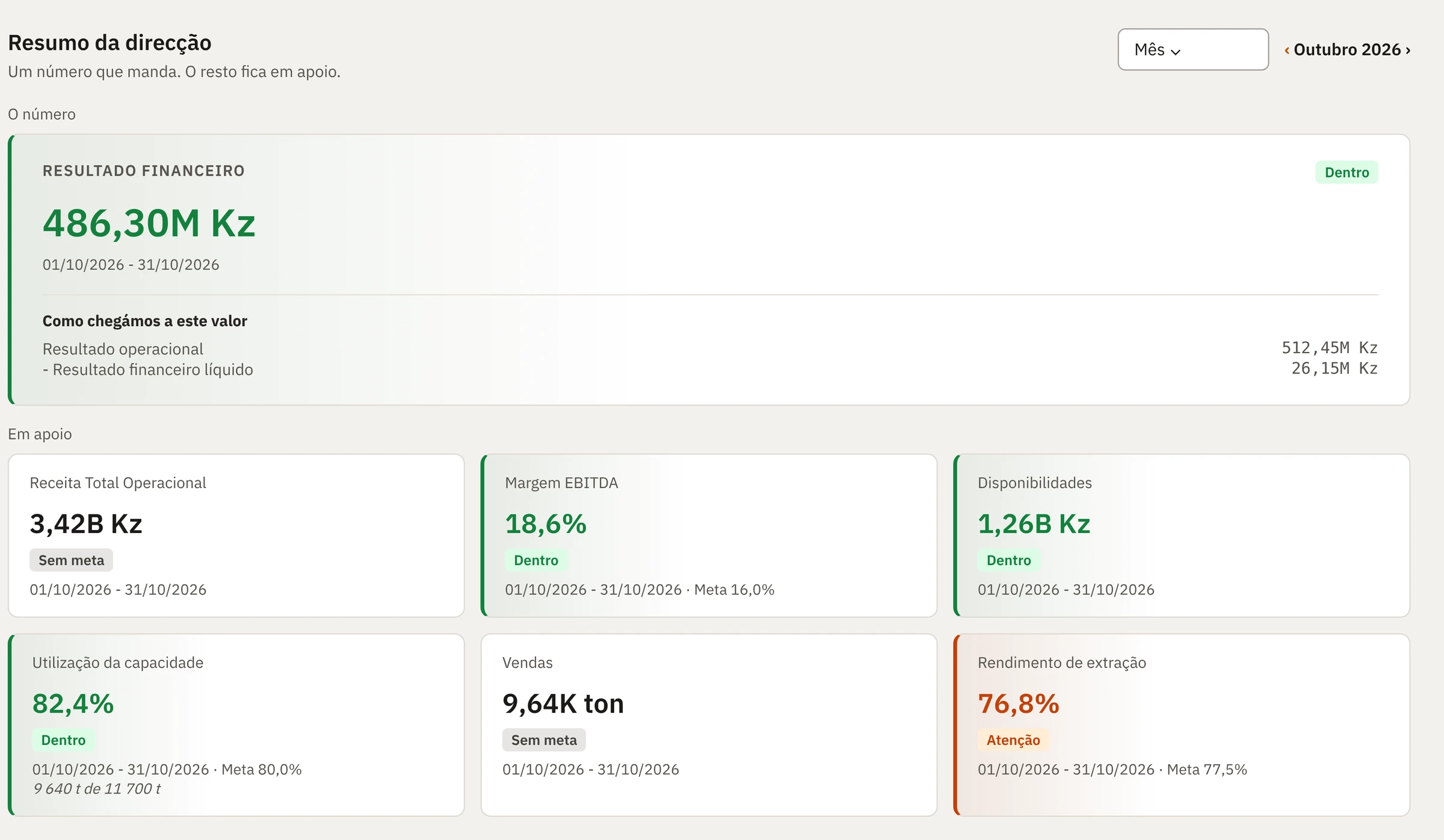Click the Meta 16,0% target text
Image resolution: width=1444 pixels, height=840 pixels.
734,590
